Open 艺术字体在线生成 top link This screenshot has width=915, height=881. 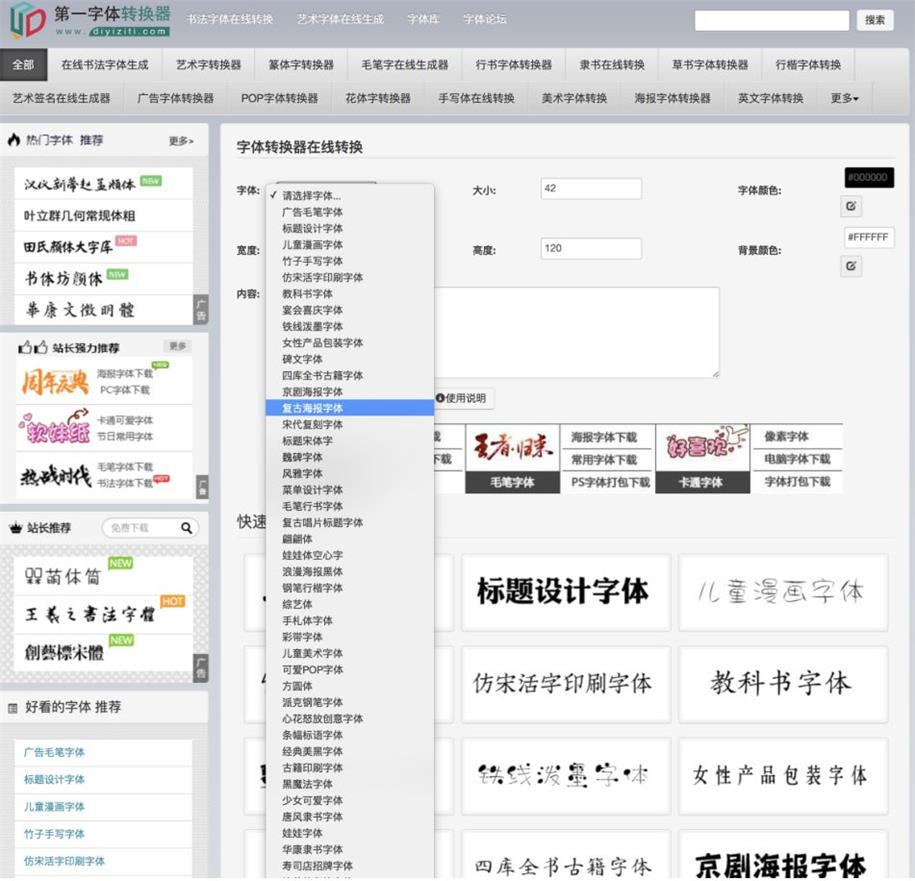tap(340, 19)
